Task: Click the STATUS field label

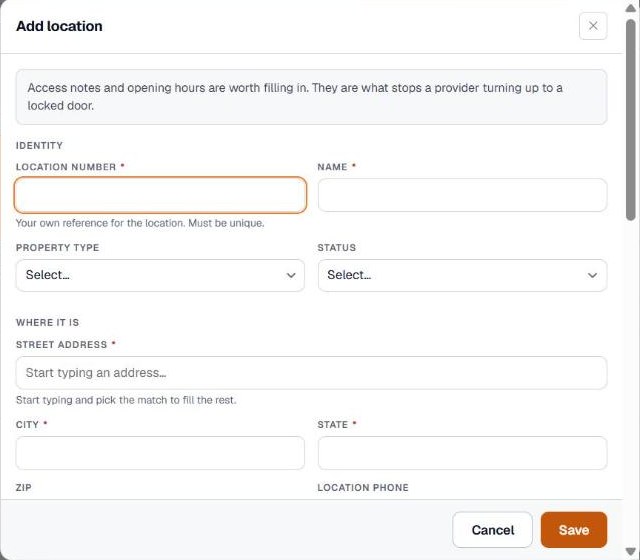Action: coord(337,248)
